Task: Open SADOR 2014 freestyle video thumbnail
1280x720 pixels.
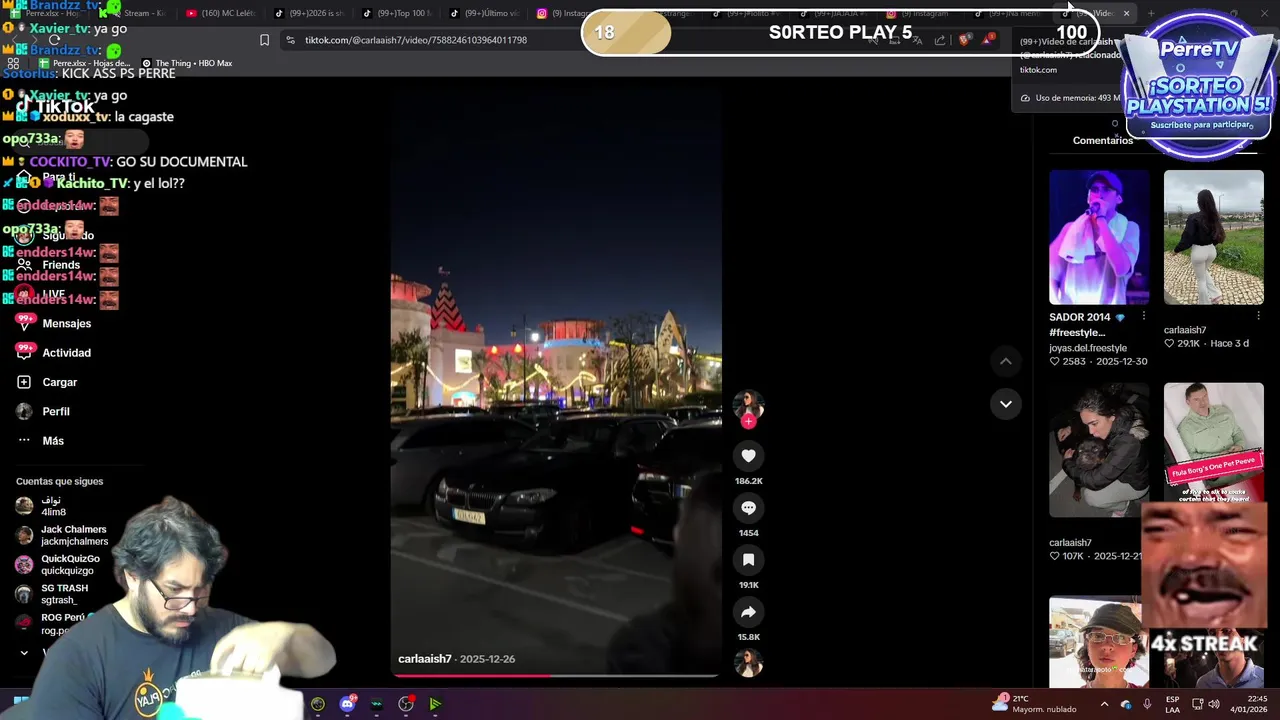Action: (1099, 237)
